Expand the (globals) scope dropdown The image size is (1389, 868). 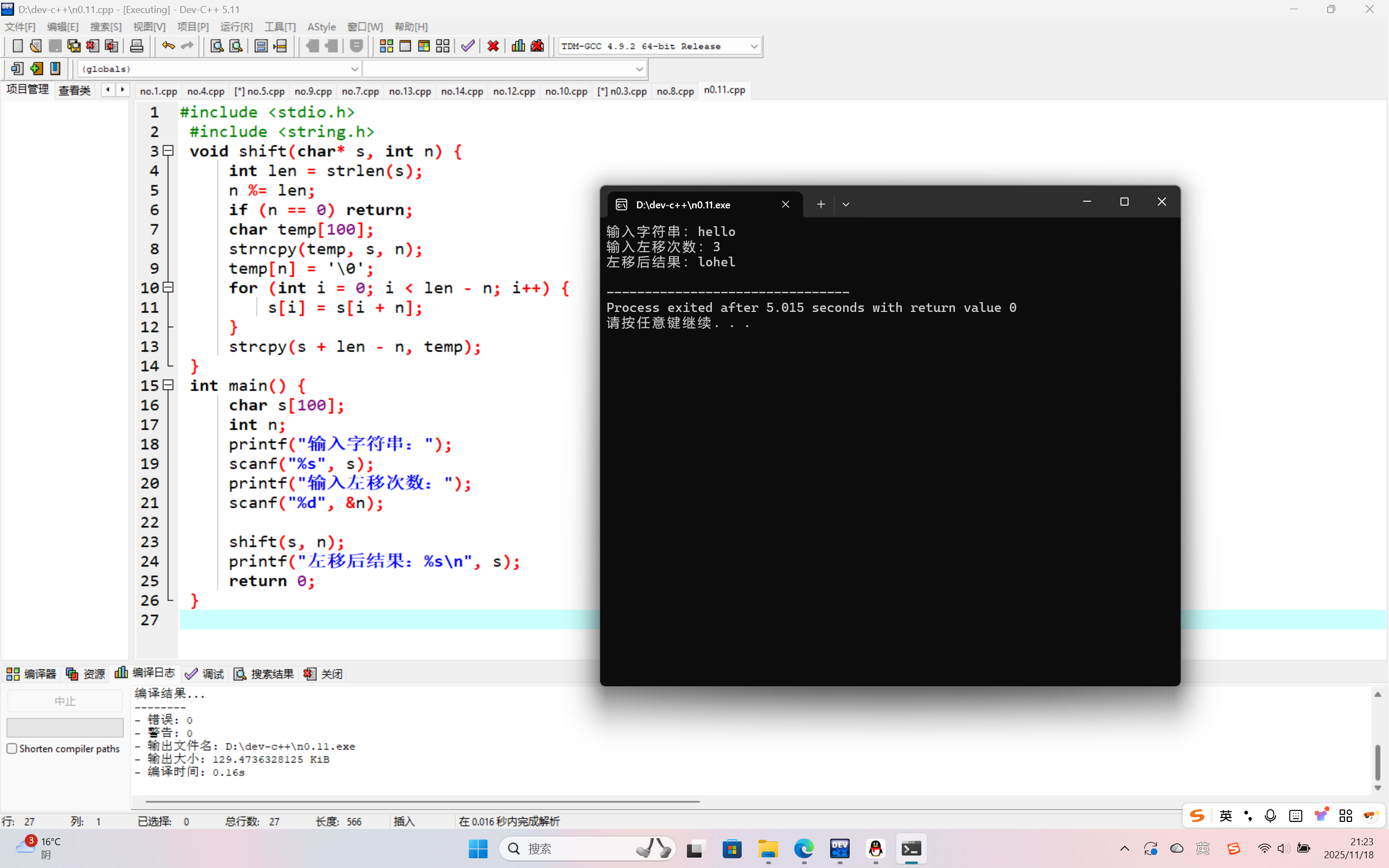tap(354, 69)
